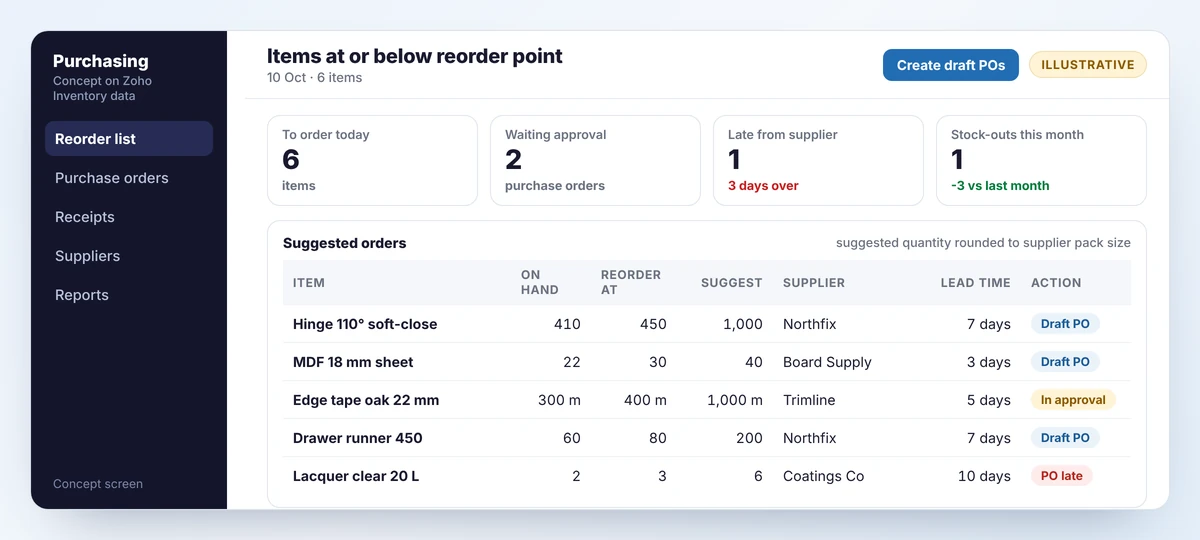Screen dimensions: 1200x540
Task: Click the ILLUSTRATIVE badge
Action: coord(1088,65)
